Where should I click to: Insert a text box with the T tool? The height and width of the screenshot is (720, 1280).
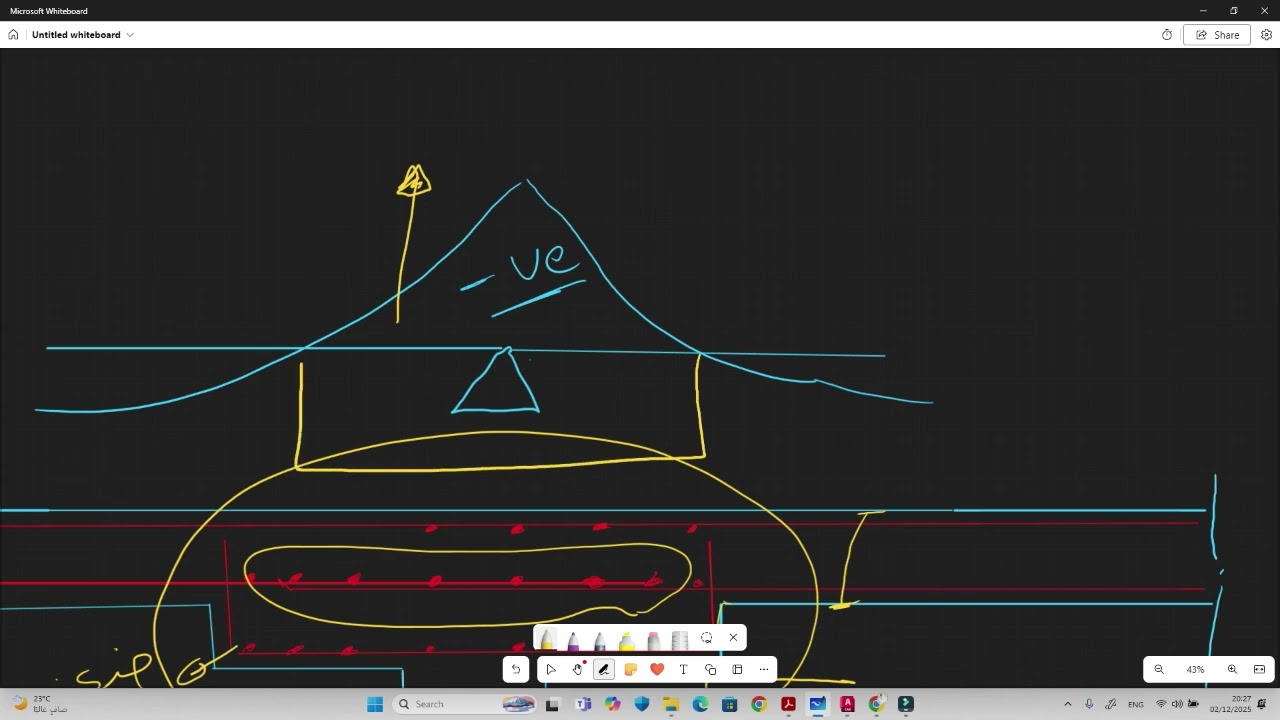tap(684, 670)
